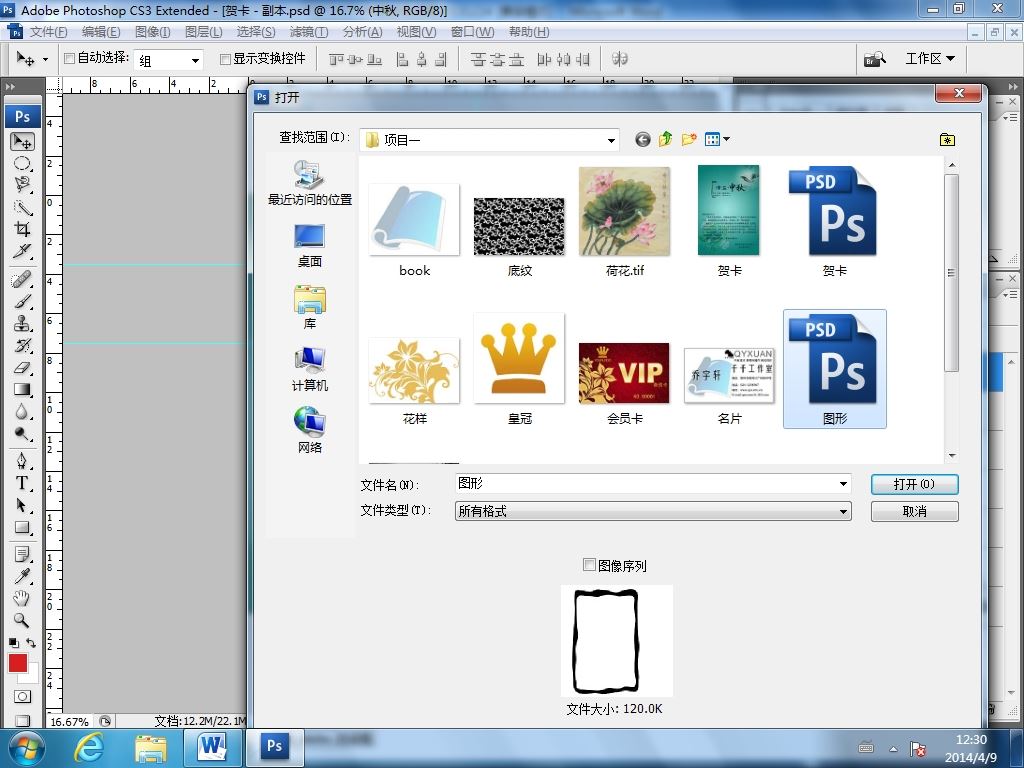
Task: Click the red foreground color swatch
Action: click(x=16, y=662)
